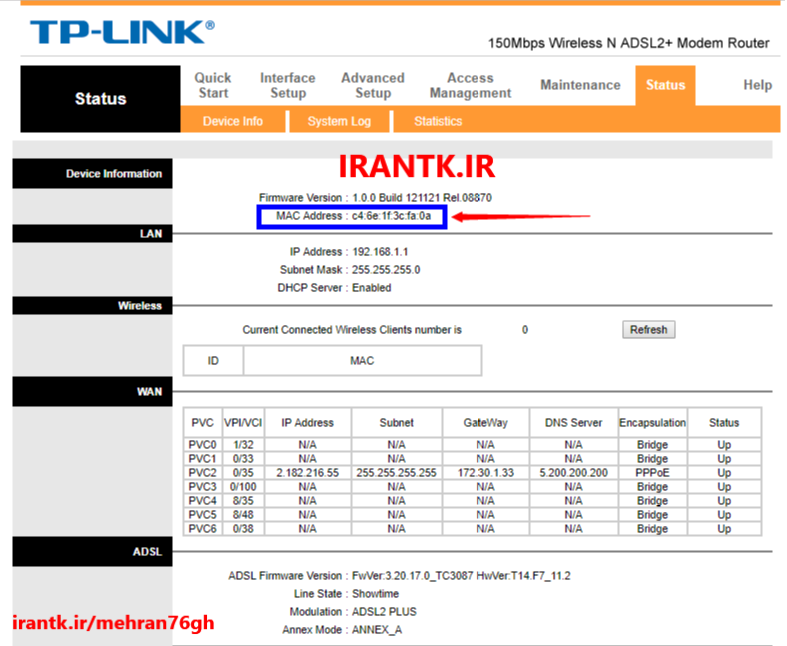The image size is (787, 646).
Task: Click the PVC3 row label
Action: point(202,487)
